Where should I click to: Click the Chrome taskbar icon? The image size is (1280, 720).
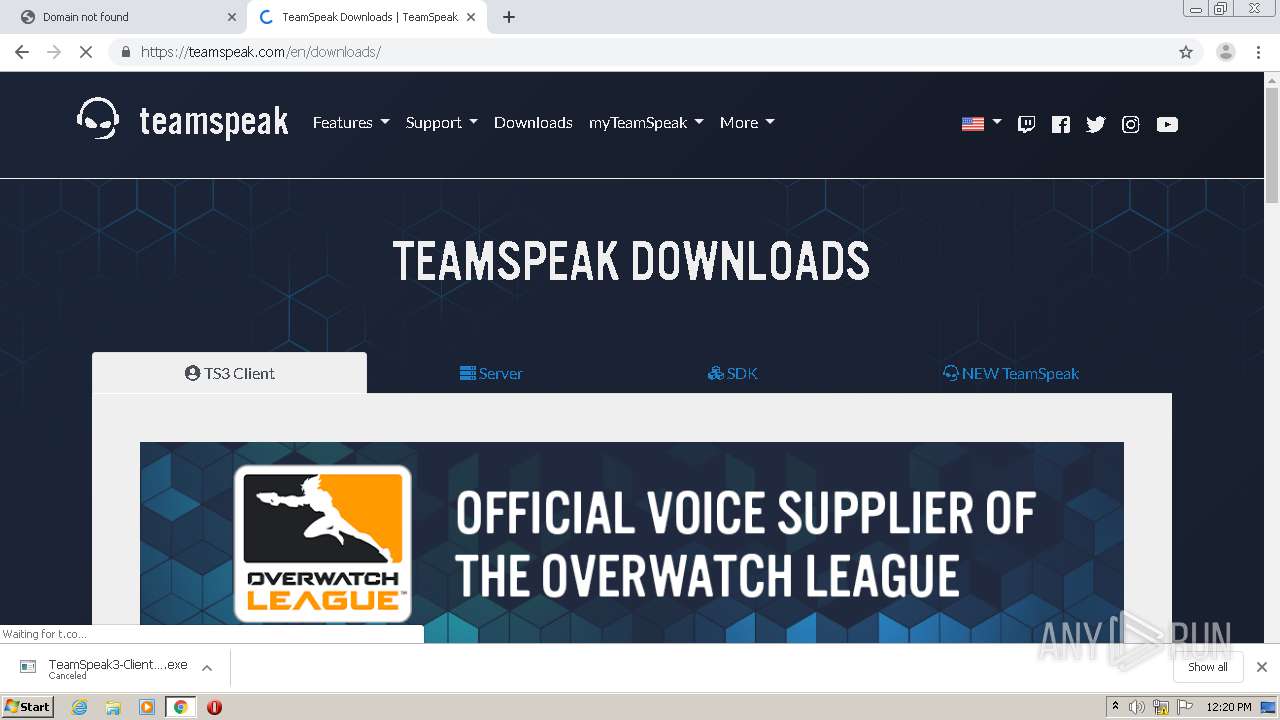pyautogui.click(x=181, y=707)
